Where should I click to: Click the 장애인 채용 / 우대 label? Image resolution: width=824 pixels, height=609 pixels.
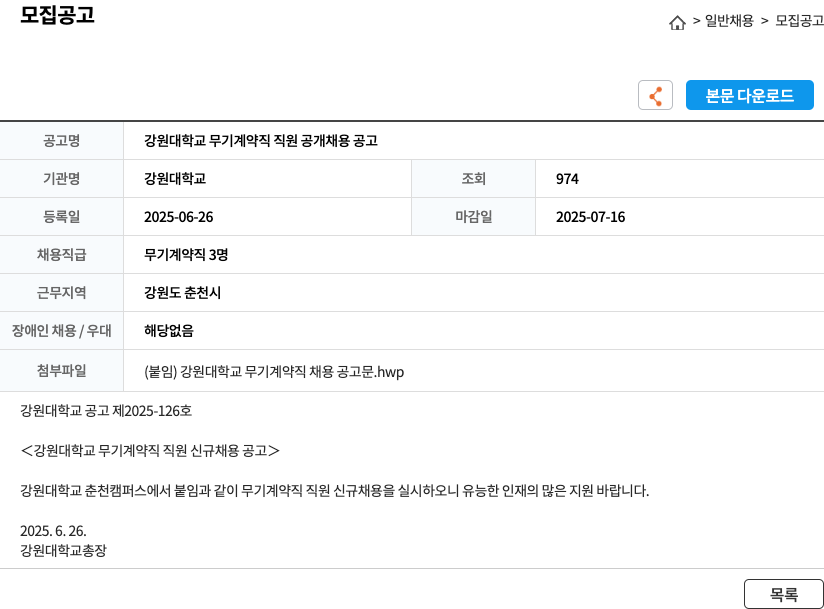pos(61,331)
